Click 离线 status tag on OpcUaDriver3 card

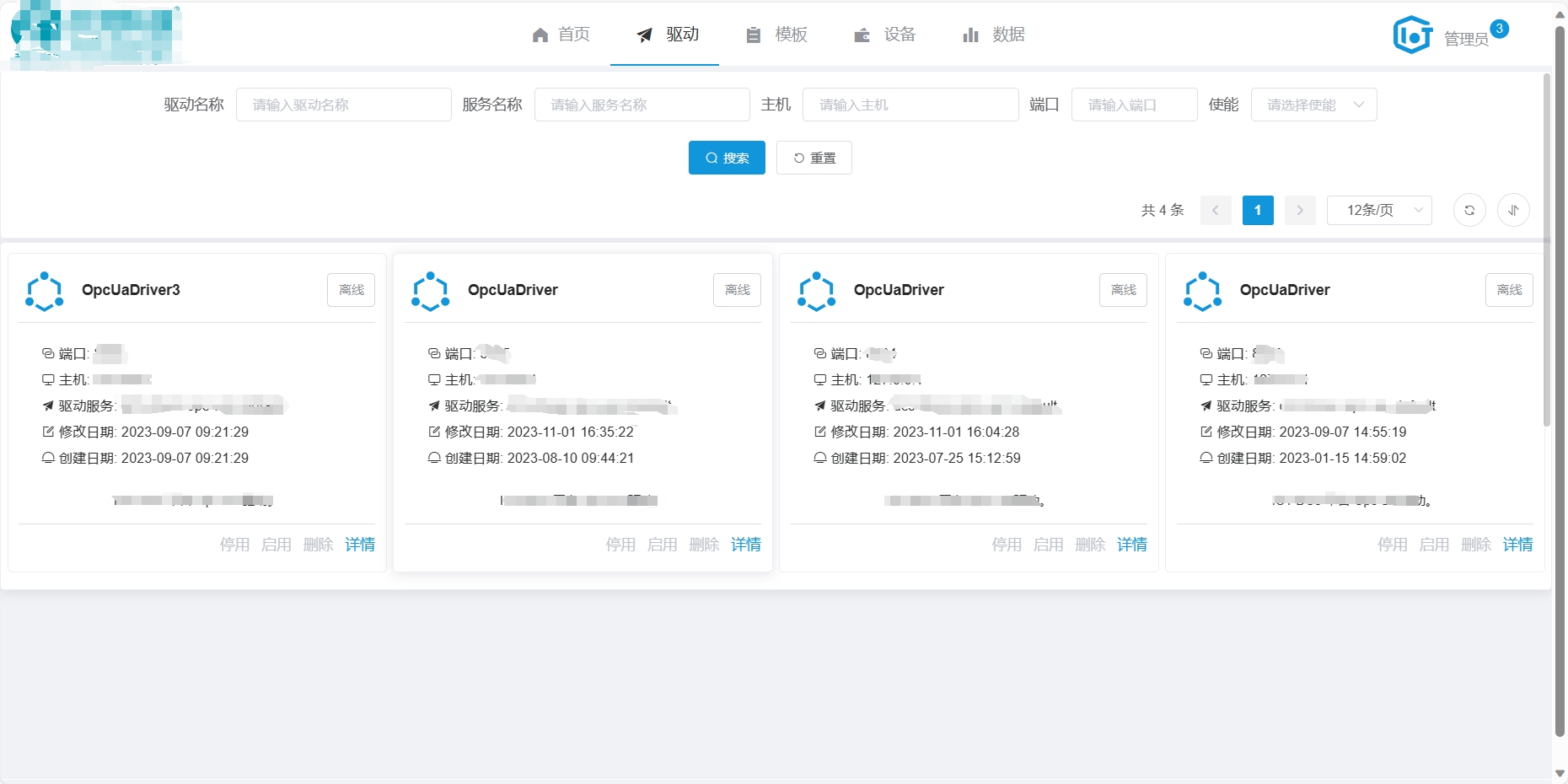(x=352, y=290)
